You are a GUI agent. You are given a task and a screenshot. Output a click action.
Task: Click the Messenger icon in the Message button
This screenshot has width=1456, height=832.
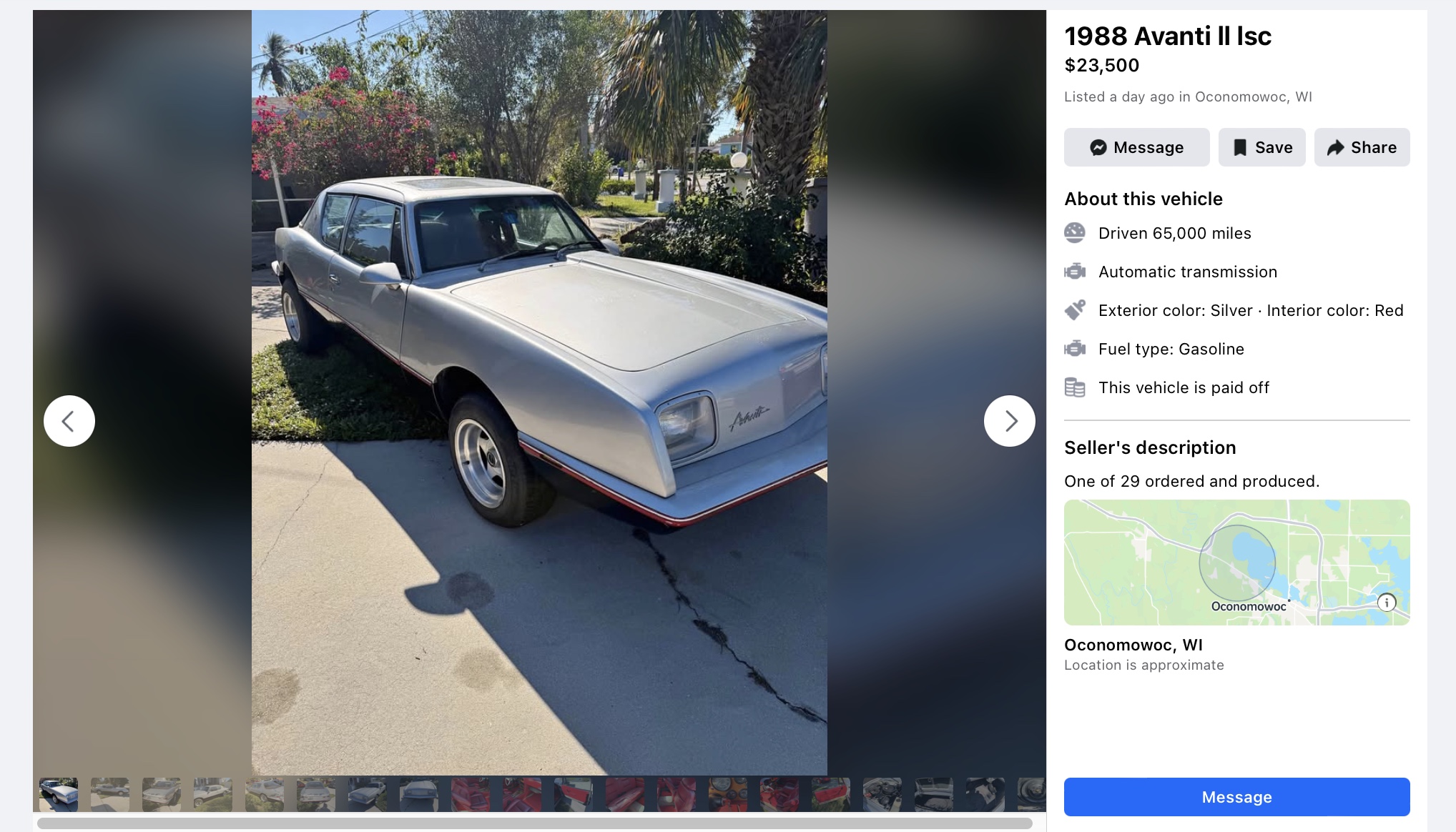tap(1098, 147)
